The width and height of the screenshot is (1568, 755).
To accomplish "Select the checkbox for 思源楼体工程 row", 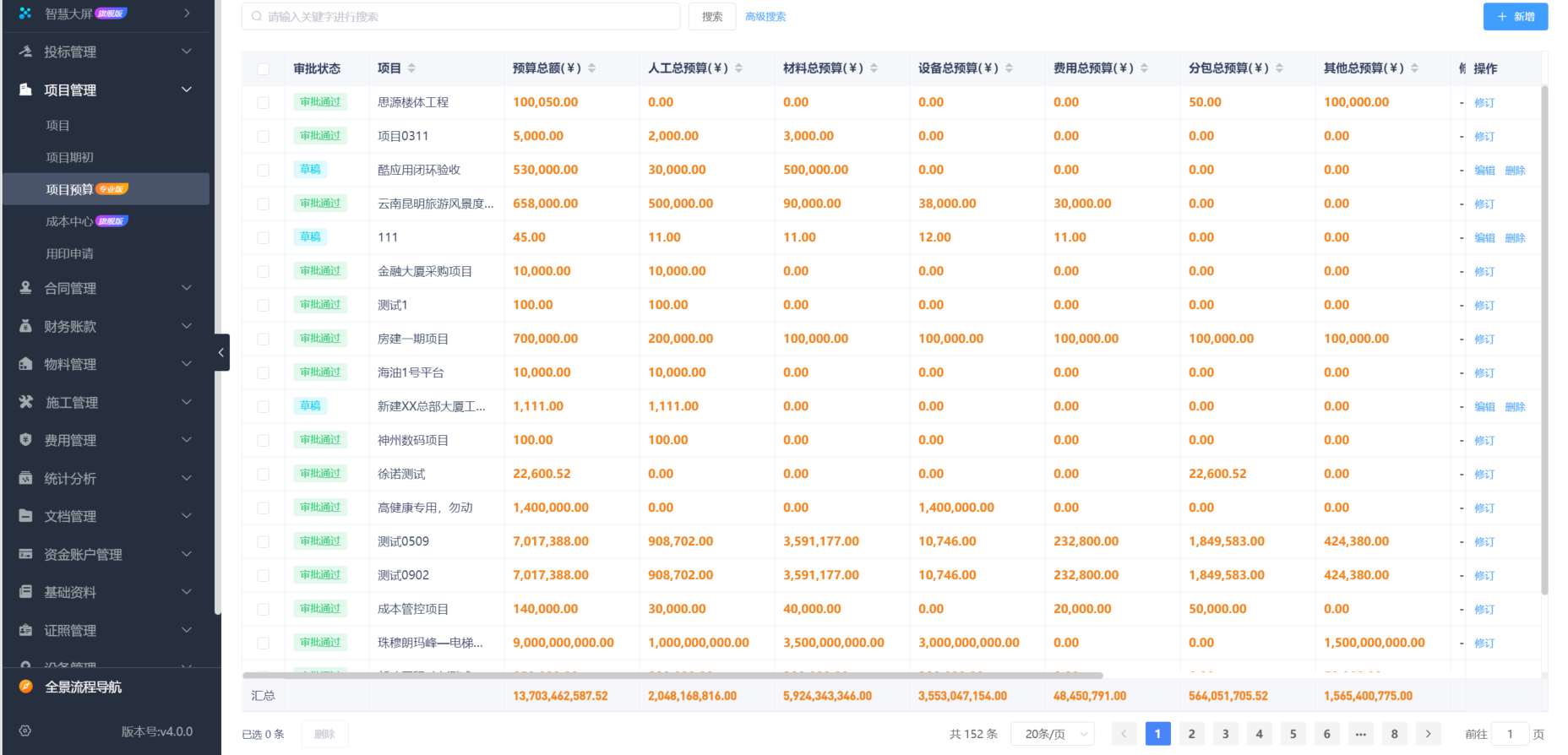I will point(264,103).
